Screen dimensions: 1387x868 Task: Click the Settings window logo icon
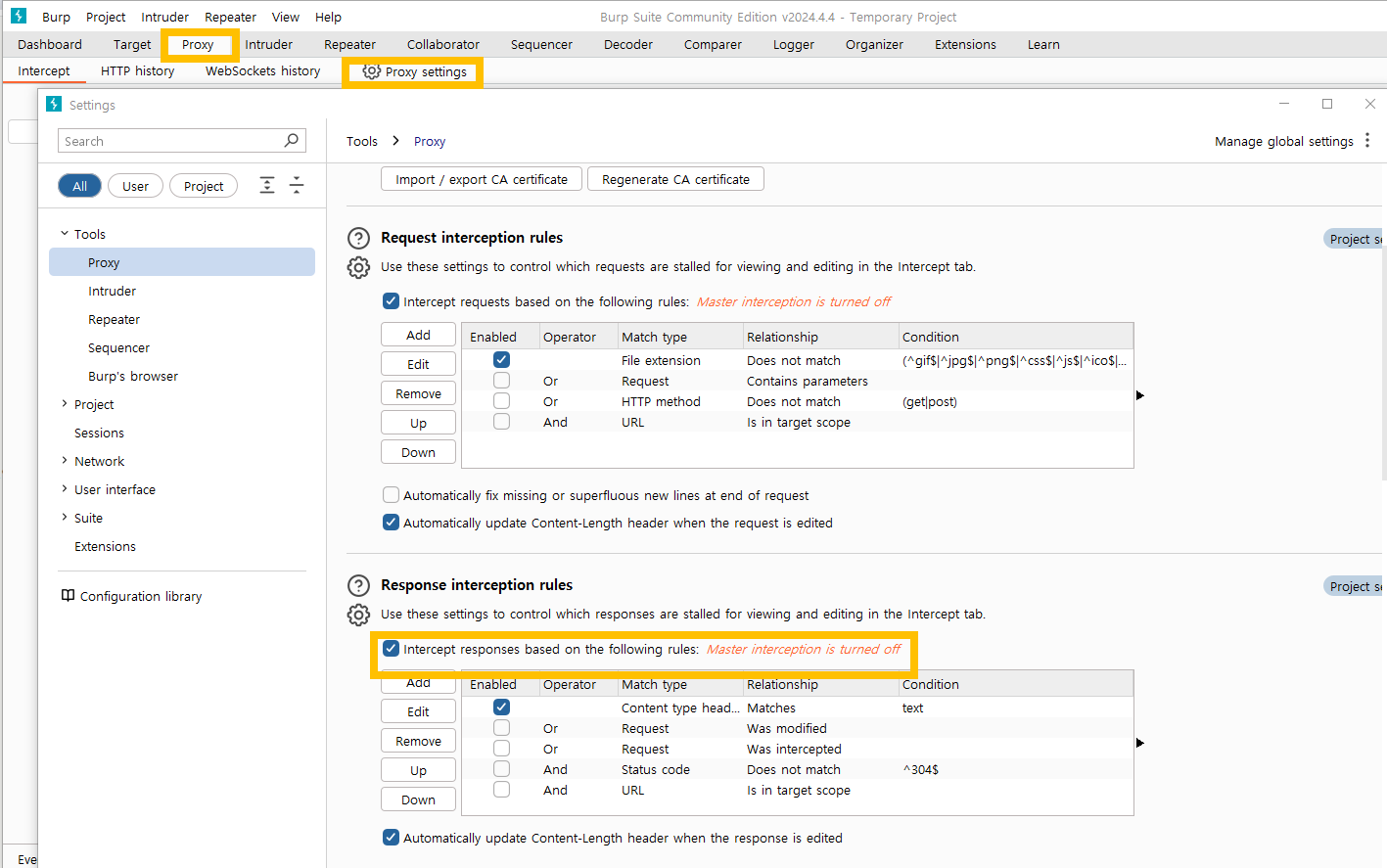pyautogui.click(x=54, y=104)
